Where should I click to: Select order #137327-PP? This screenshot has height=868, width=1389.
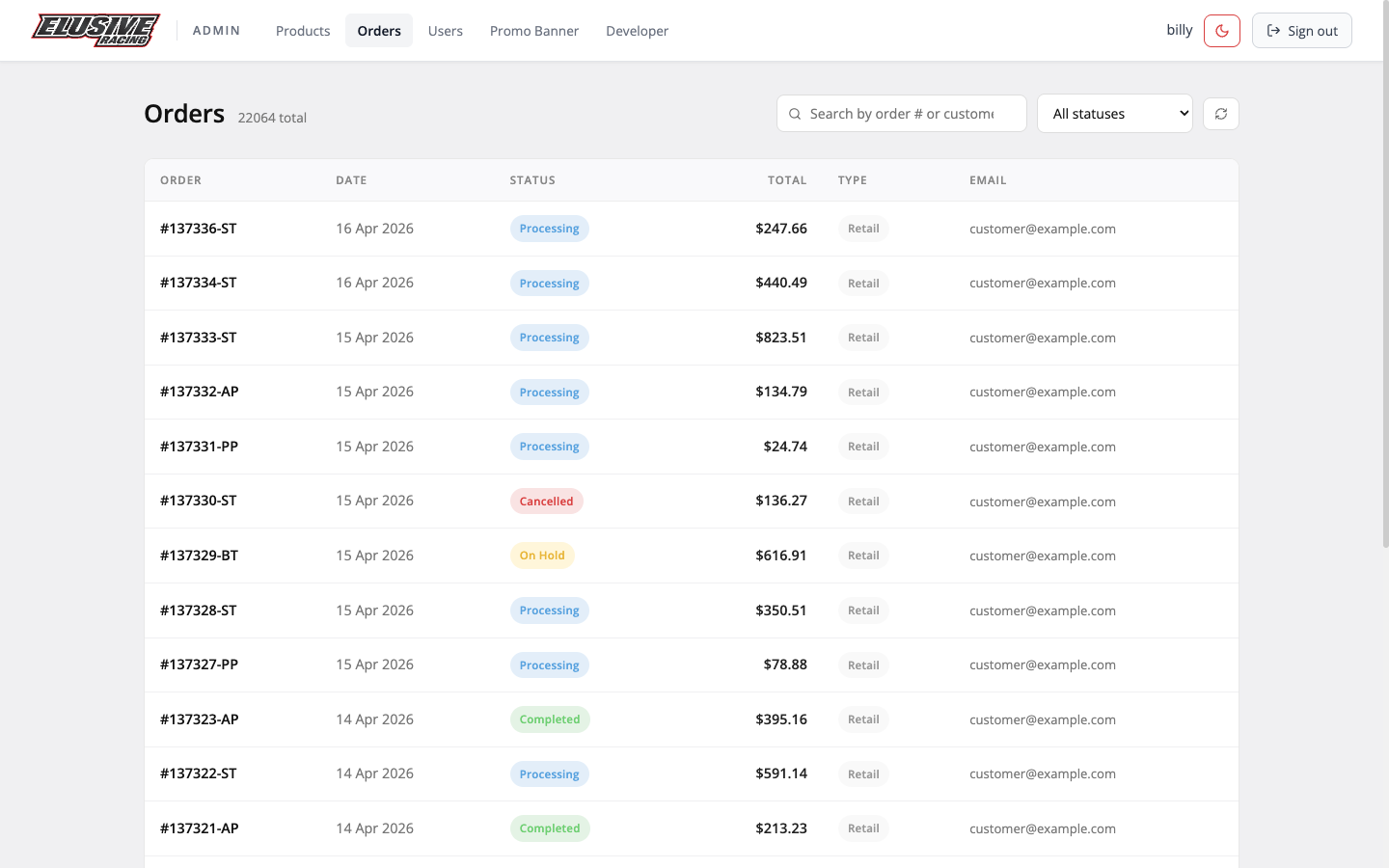coord(199,665)
